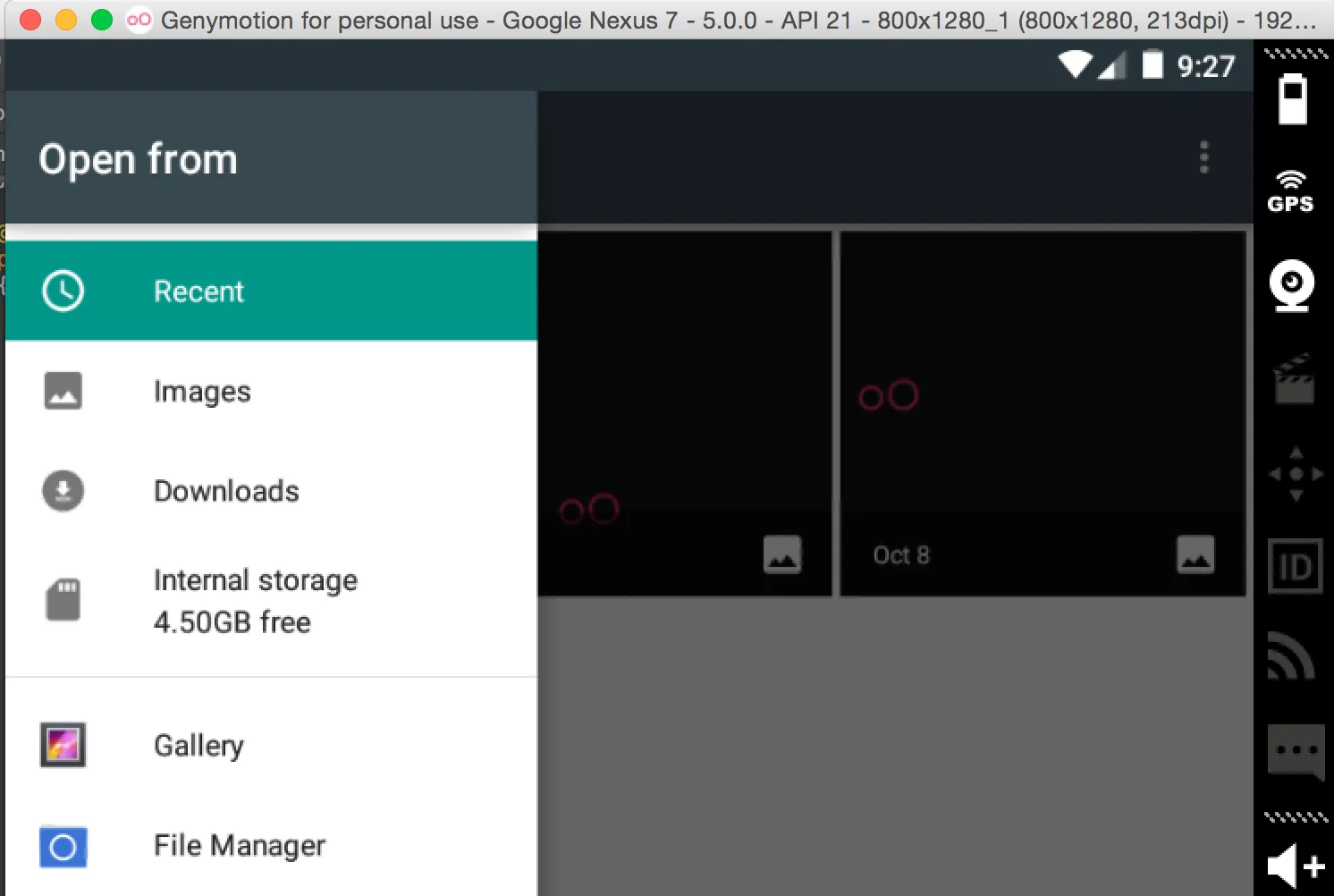Pick the Gallery app
1334x896 pixels.
coord(271,745)
